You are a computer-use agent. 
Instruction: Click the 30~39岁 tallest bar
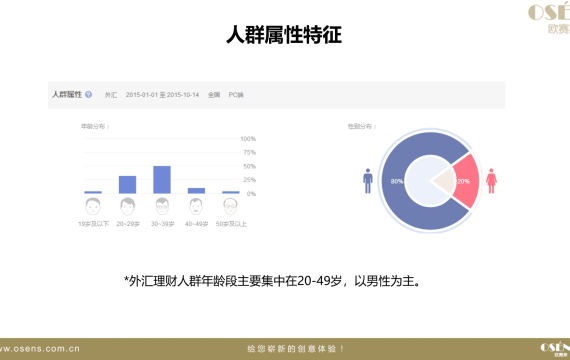162,180
